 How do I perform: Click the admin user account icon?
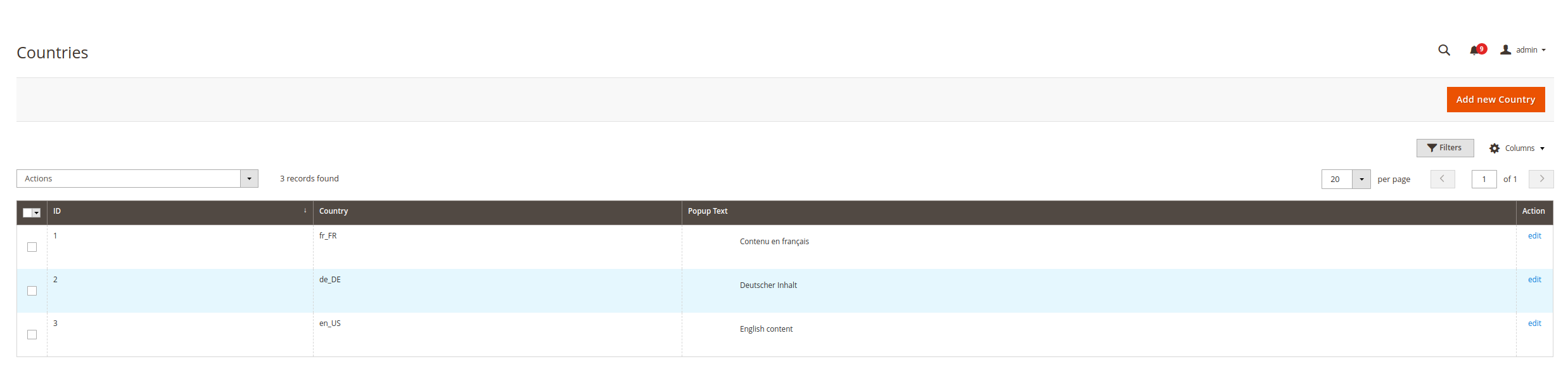(1506, 50)
